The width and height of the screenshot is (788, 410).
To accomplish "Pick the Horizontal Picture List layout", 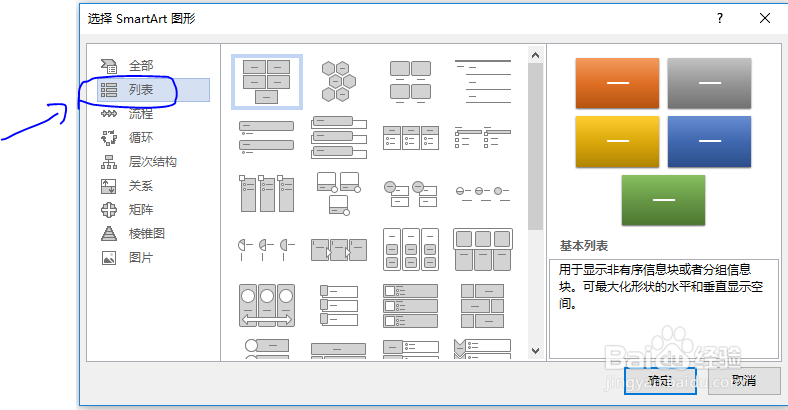I will pyautogui.click(x=483, y=250).
